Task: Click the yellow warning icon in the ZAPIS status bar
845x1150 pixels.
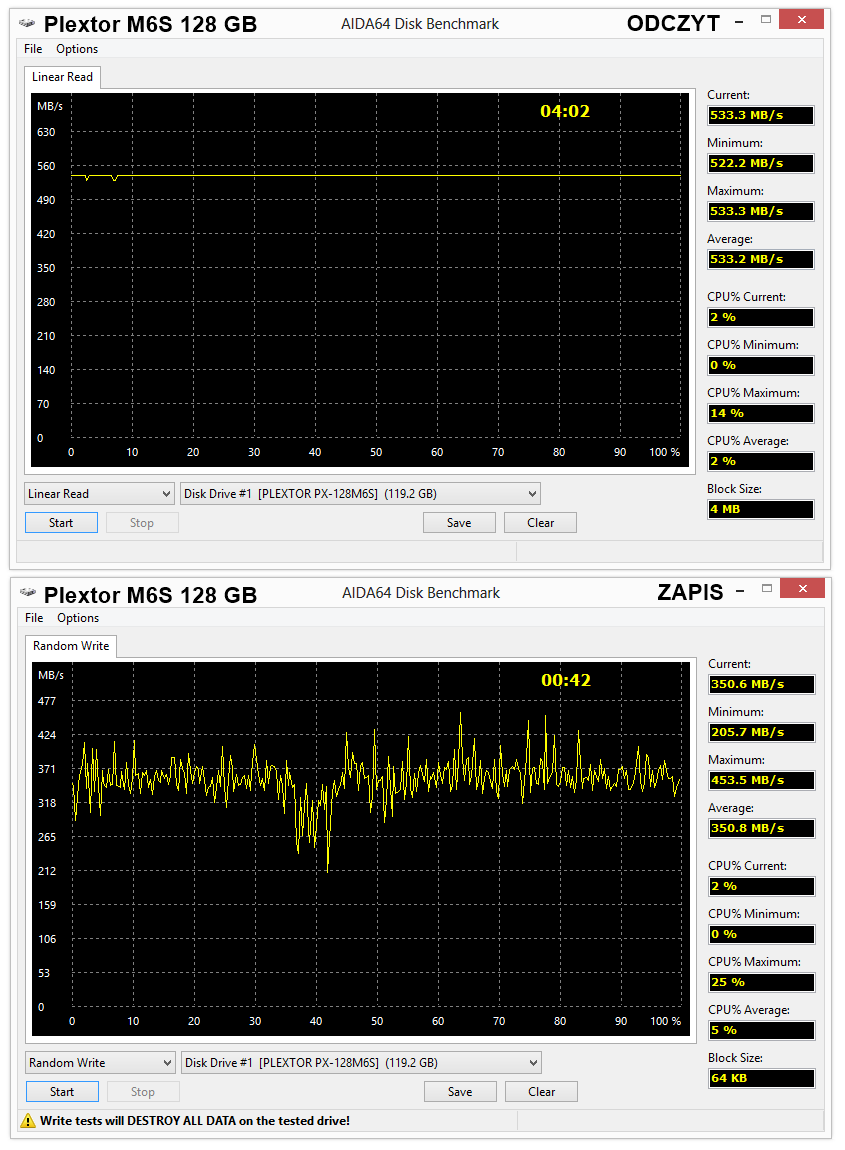Action: (x=28, y=1121)
